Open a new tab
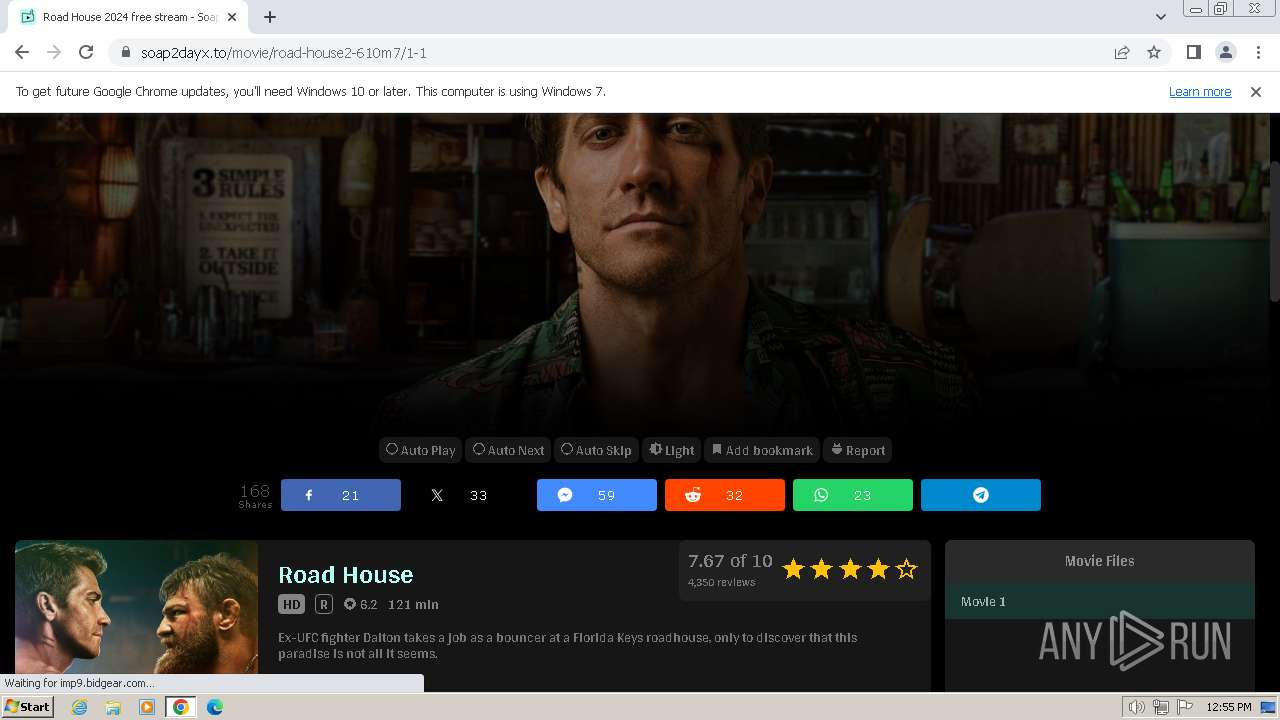Image resolution: width=1280 pixels, height=720 pixels. pyautogui.click(x=270, y=17)
